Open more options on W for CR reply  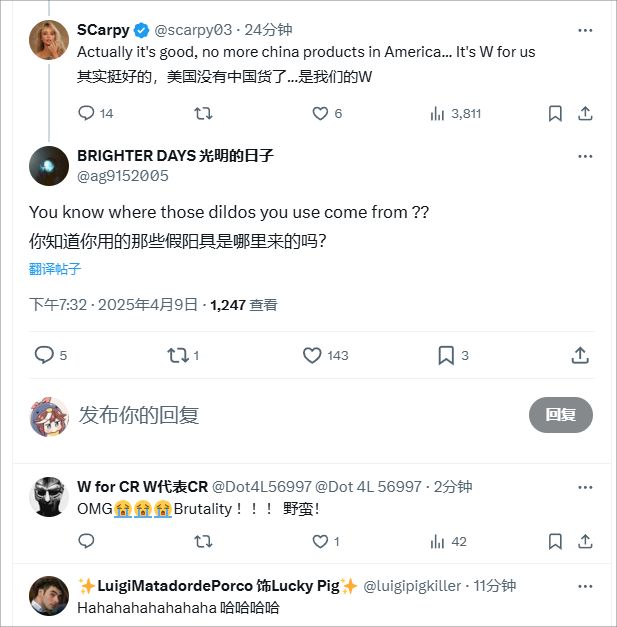coord(585,487)
